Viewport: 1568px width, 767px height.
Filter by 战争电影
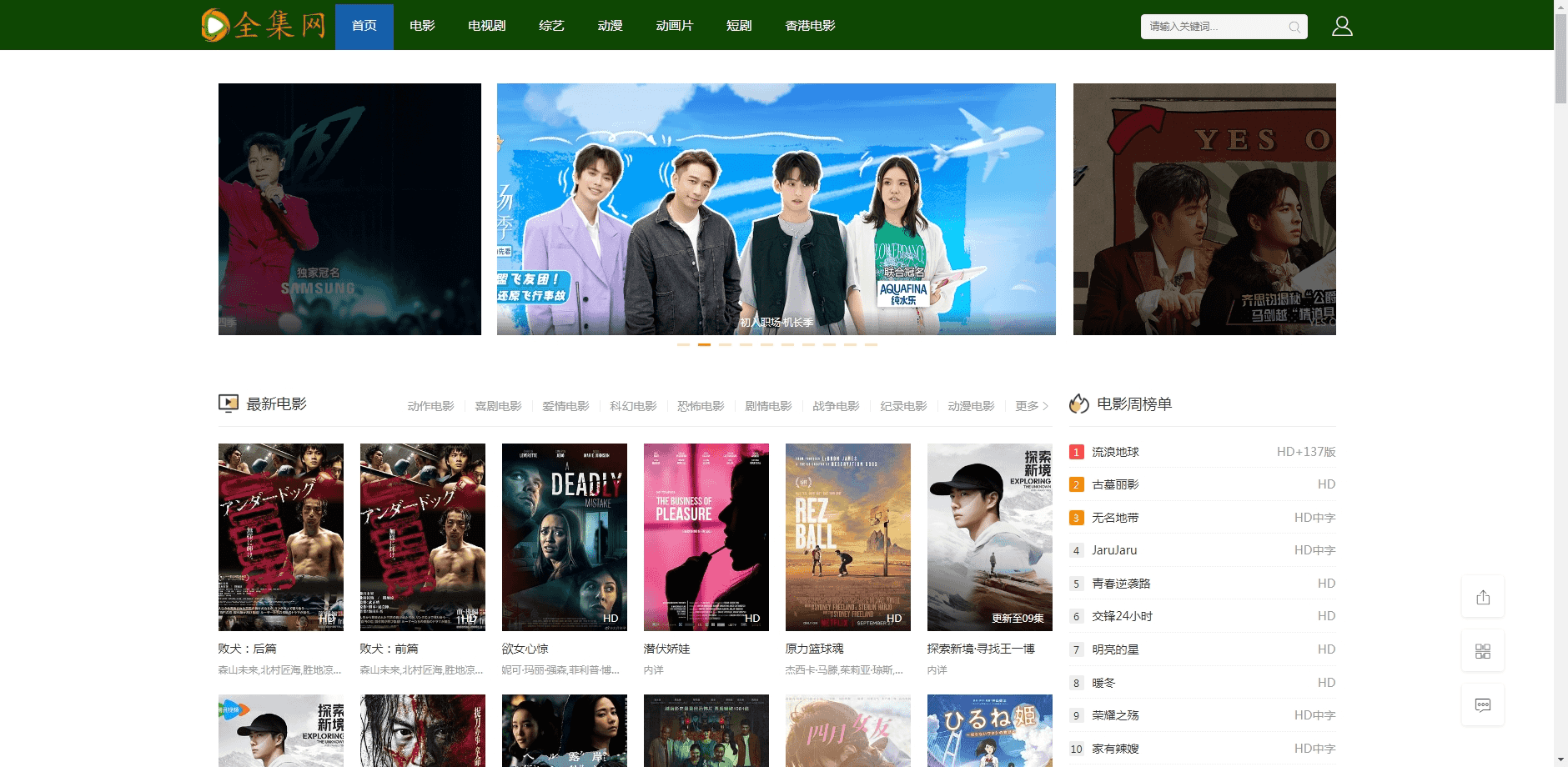837,406
